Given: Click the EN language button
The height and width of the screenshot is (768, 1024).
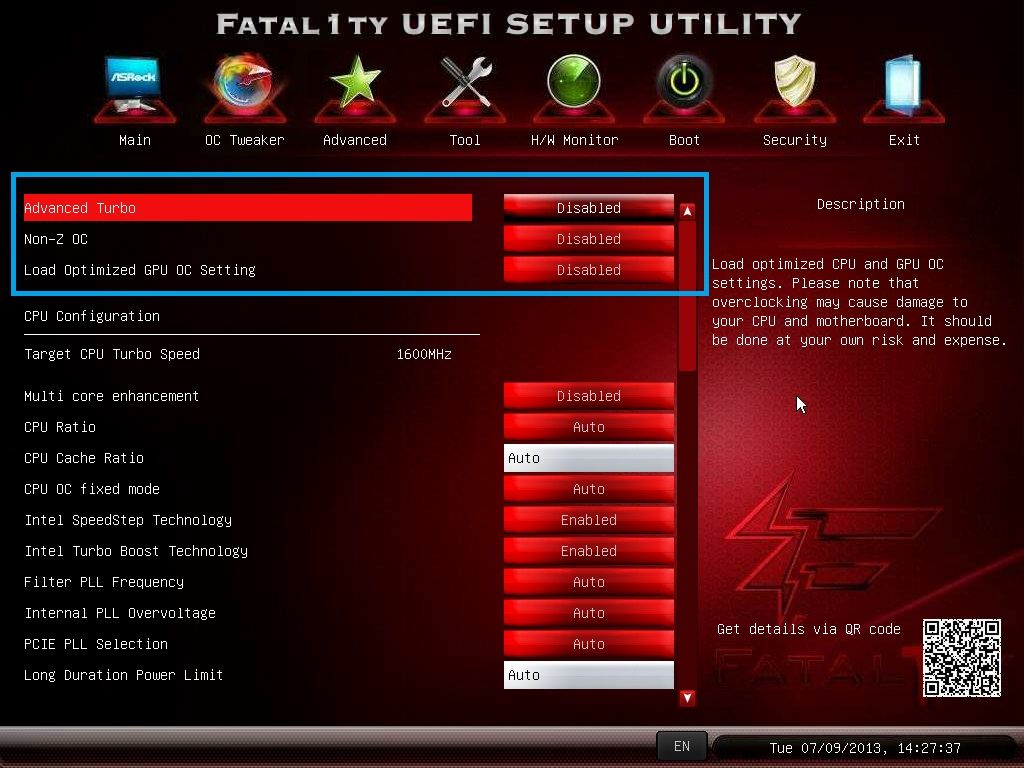Looking at the screenshot, I should (681, 746).
